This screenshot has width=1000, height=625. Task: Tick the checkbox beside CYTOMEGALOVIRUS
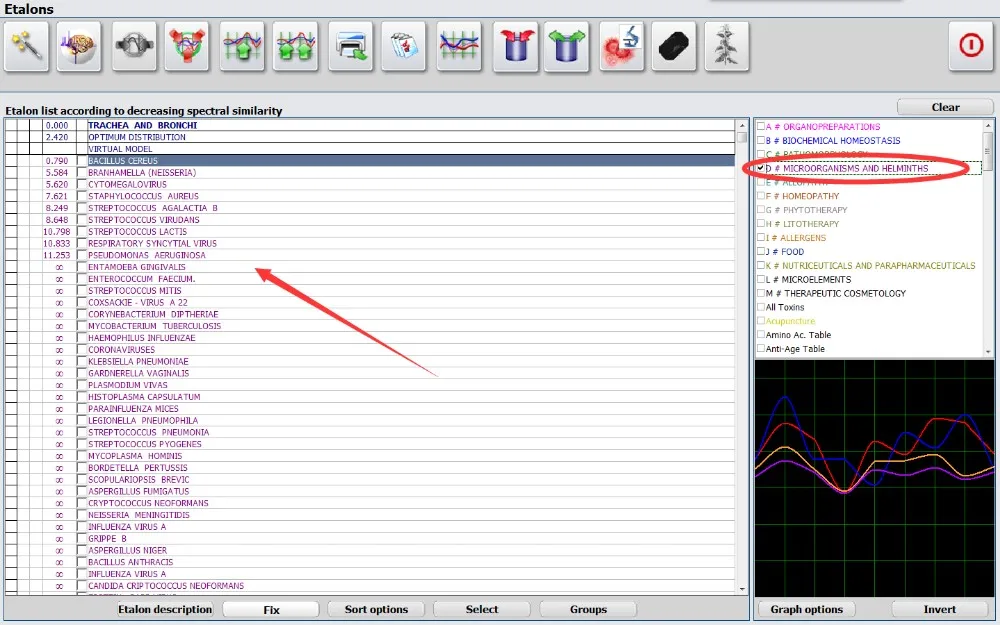[x=82, y=184]
